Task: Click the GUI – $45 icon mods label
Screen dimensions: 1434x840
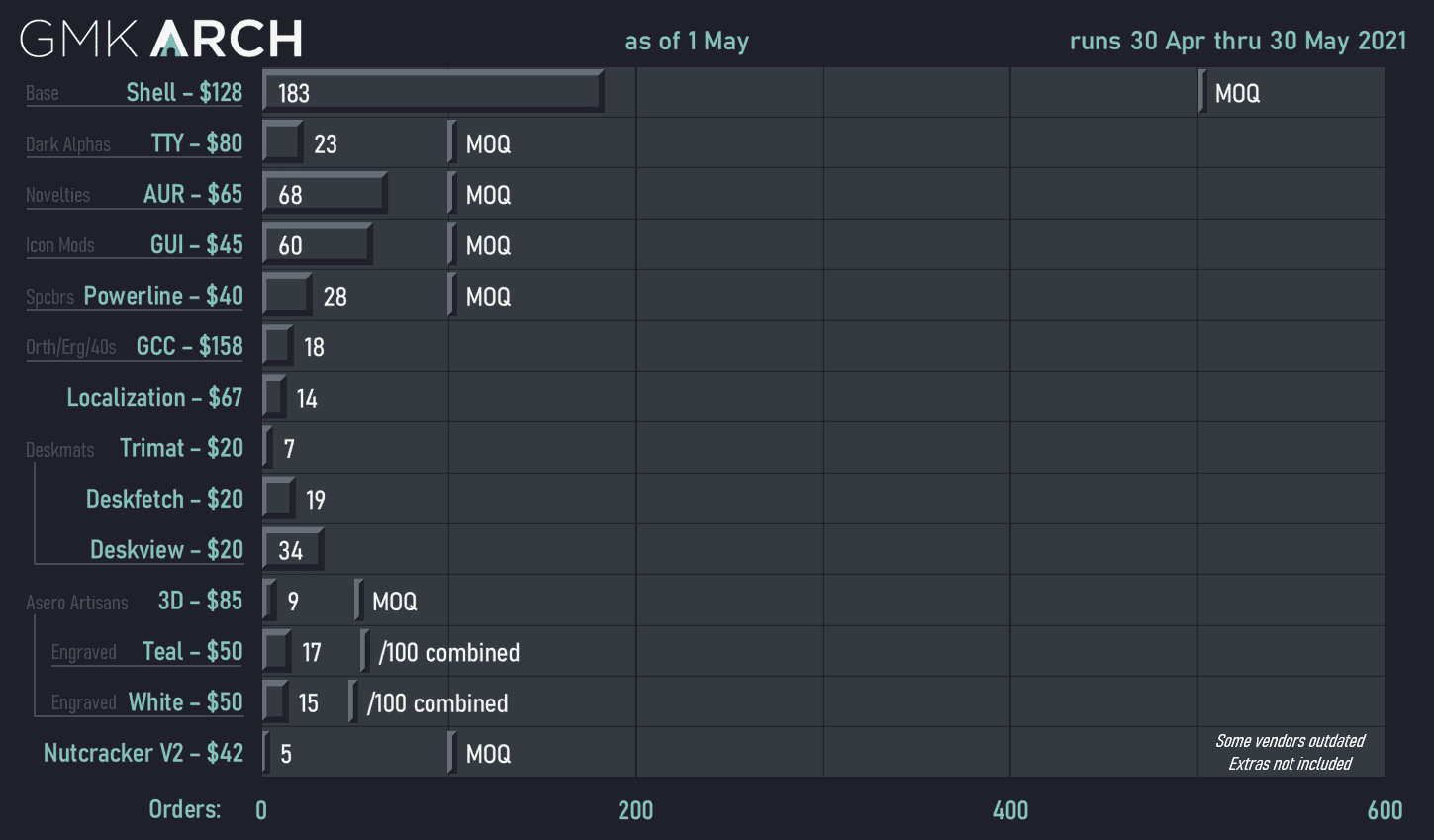Action: click(196, 245)
